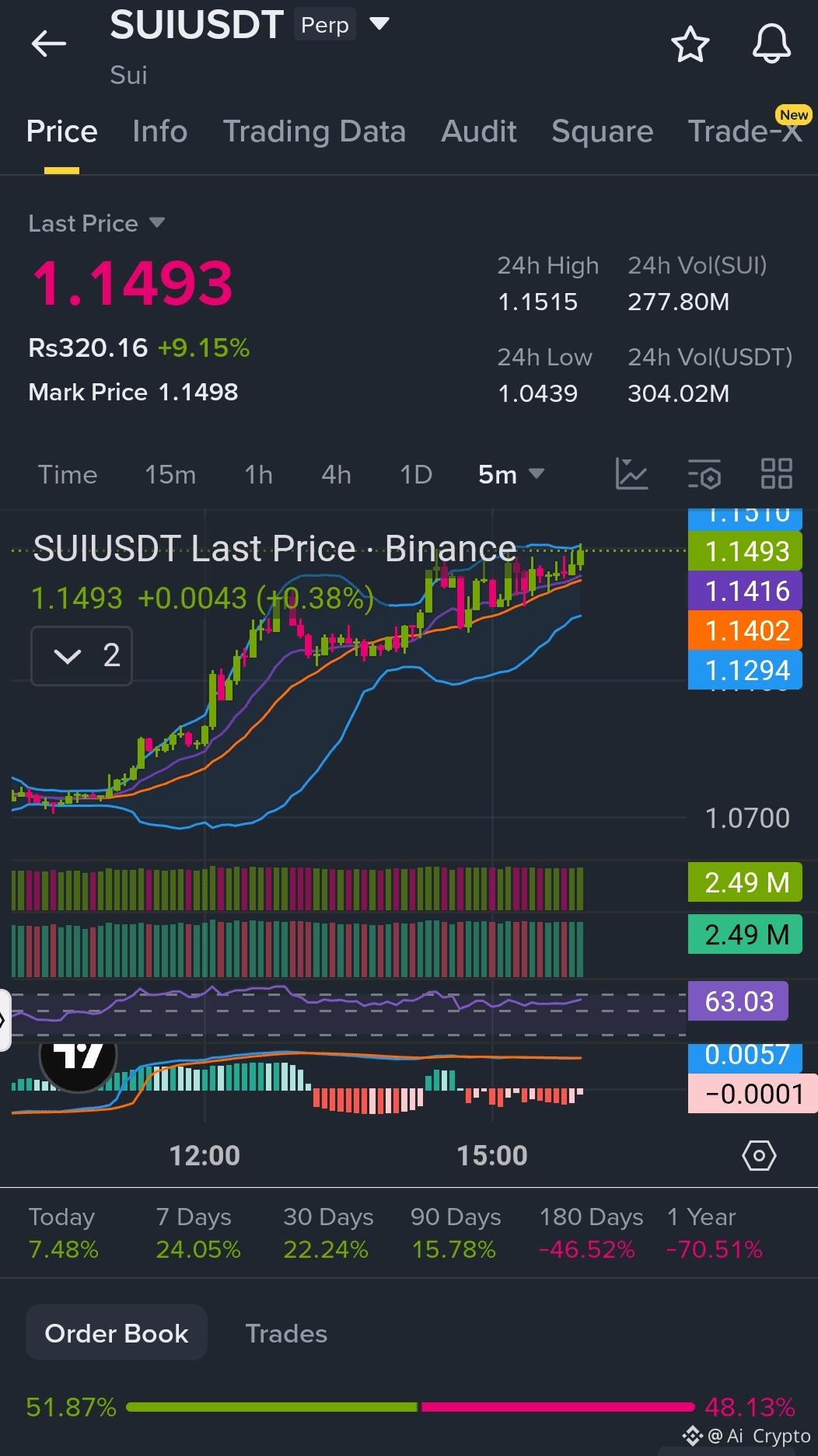The height and width of the screenshot is (1456, 818).
Task: Switch to Order Book view
Action: click(x=117, y=1333)
